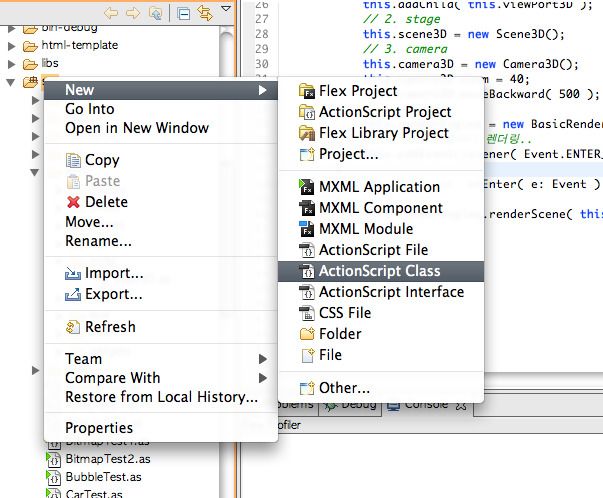Select the New menu entry
The height and width of the screenshot is (498, 603).
[161, 90]
